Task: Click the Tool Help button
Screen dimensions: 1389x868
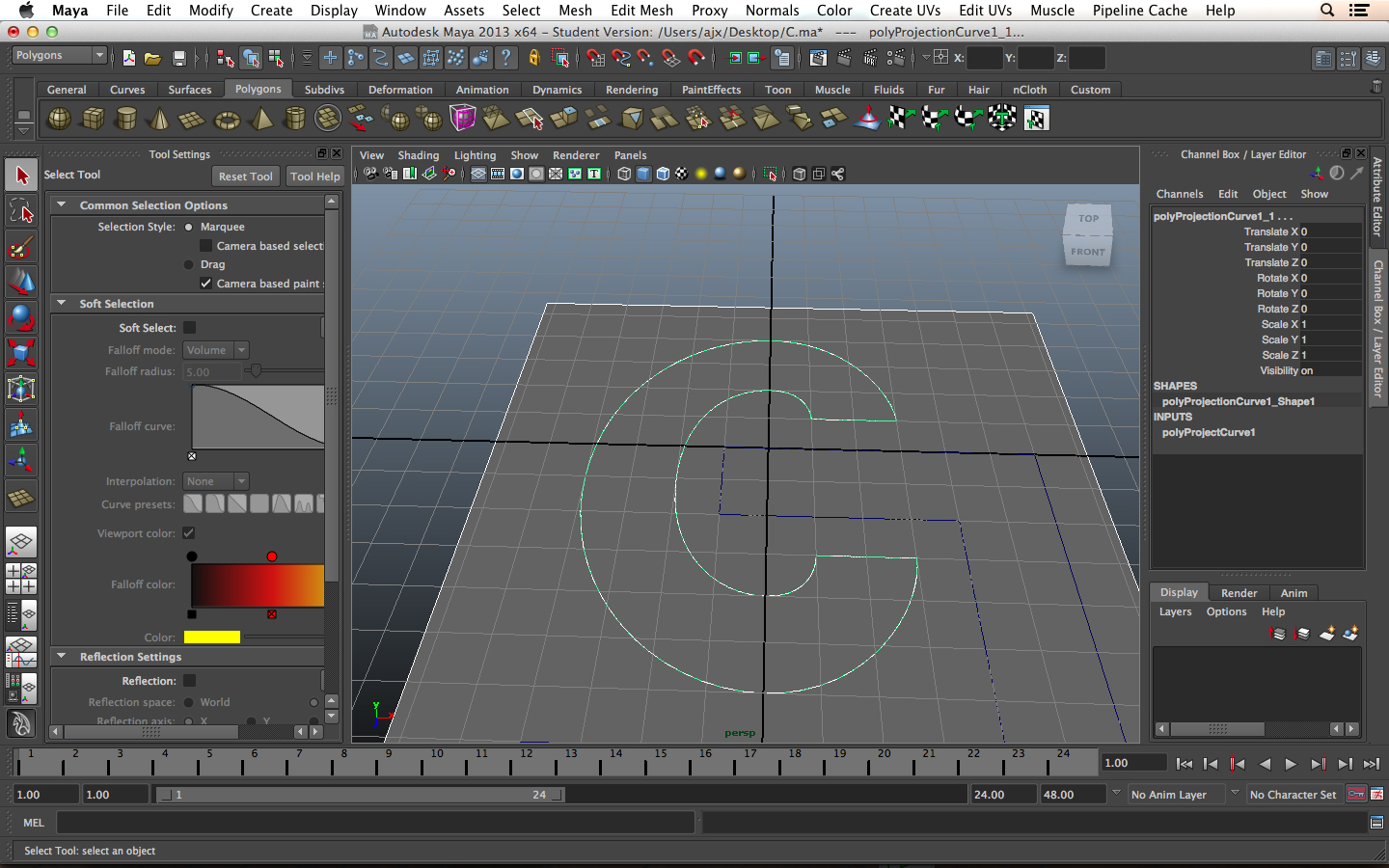Action: tap(314, 176)
